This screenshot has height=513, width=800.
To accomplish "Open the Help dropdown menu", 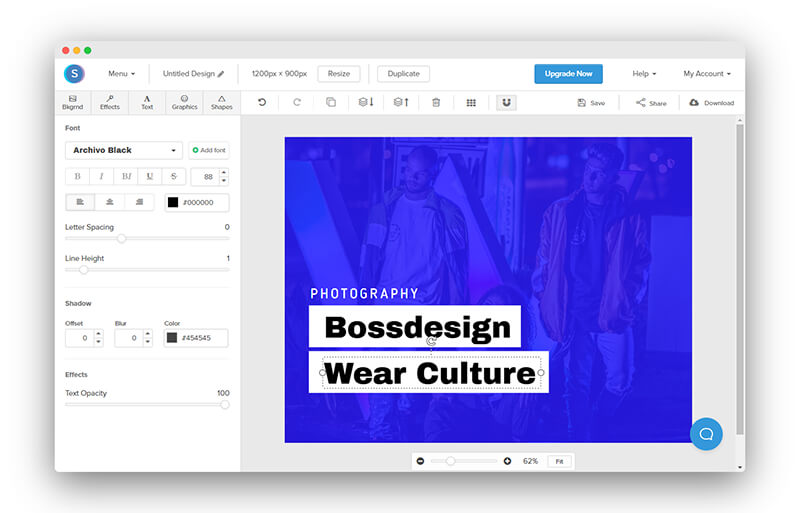I will (x=644, y=74).
